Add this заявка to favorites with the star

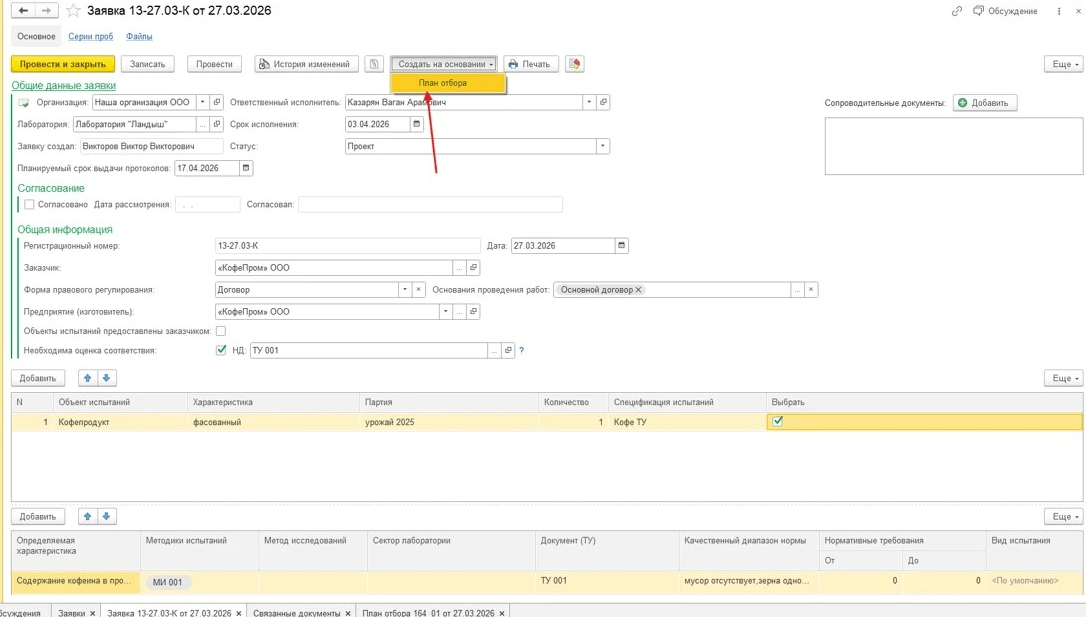click(x=73, y=10)
